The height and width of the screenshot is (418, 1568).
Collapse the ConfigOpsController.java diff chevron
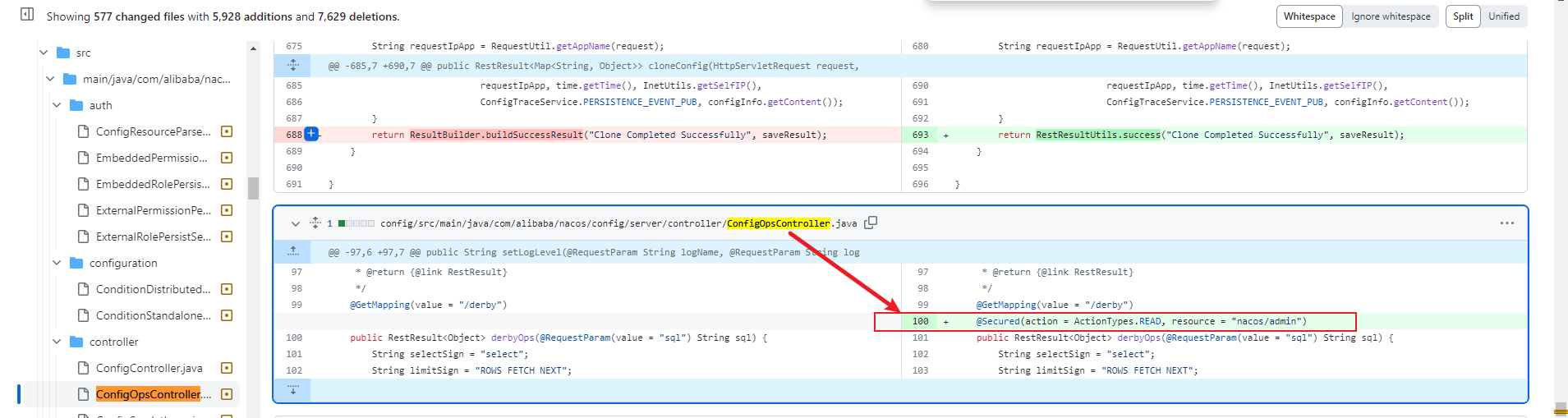coord(296,223)
